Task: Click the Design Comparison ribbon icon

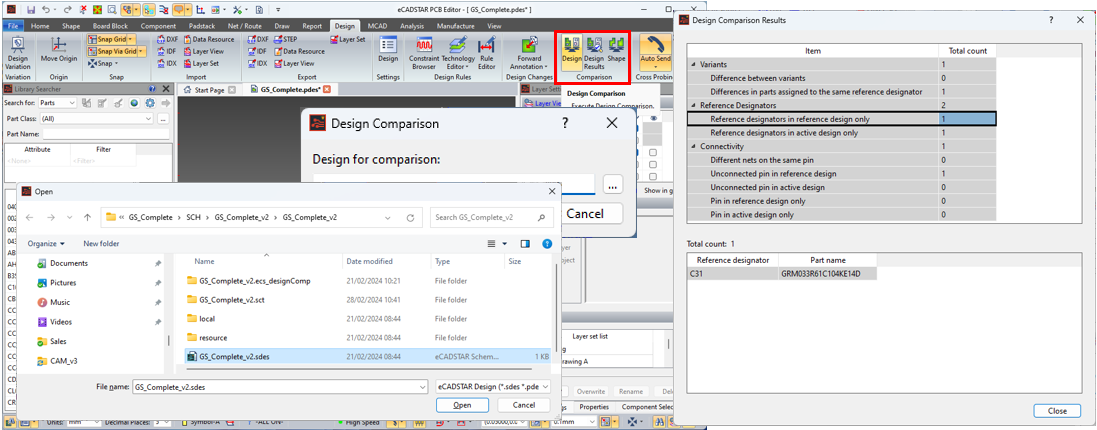Action: pos(572,51)
